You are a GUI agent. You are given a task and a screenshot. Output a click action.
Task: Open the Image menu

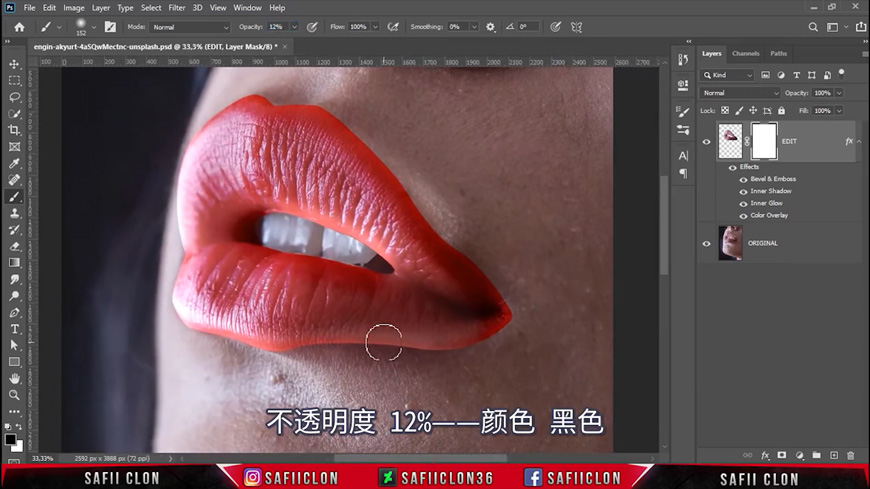pos(74,8)
